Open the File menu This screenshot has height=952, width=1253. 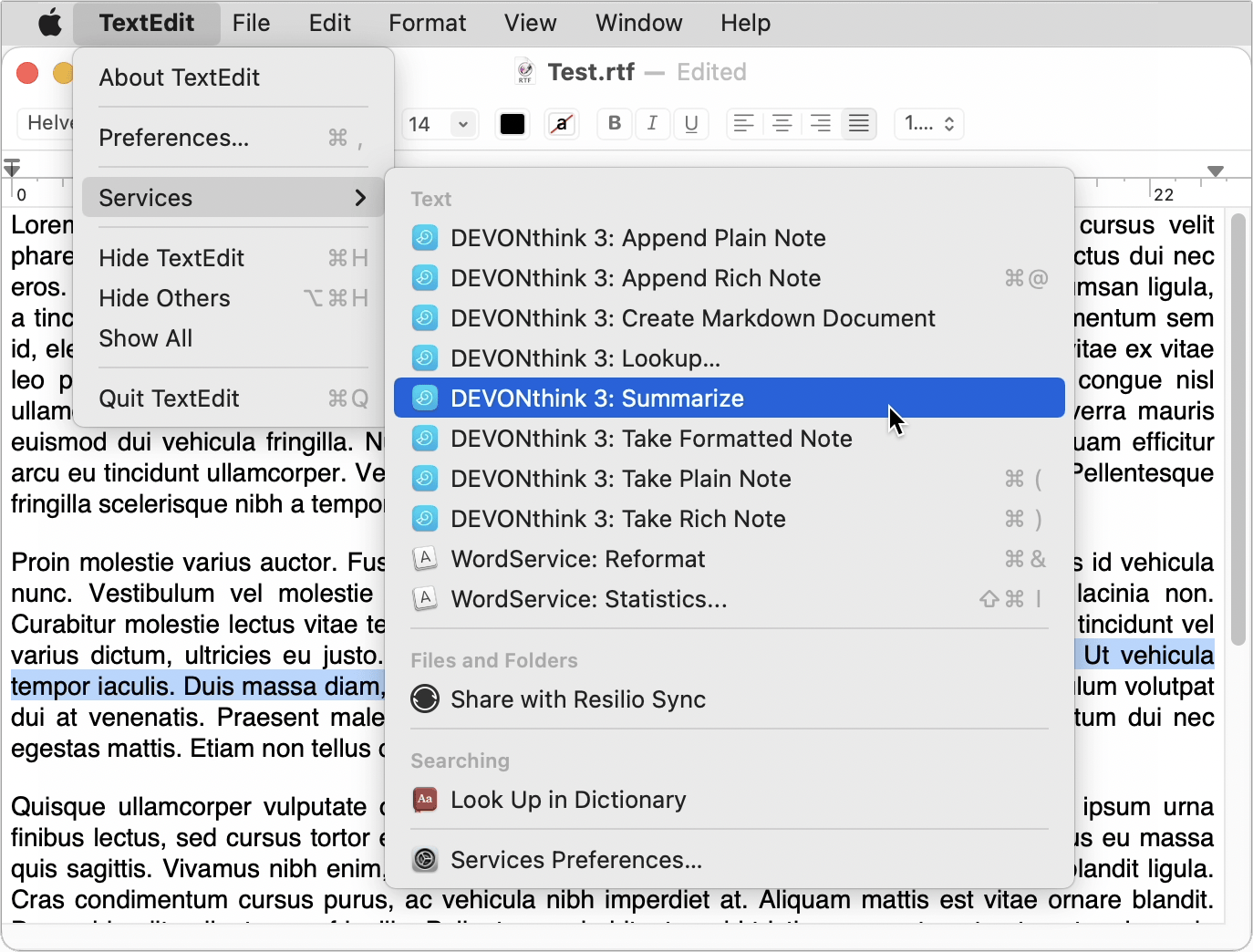(x=251, y=23)
